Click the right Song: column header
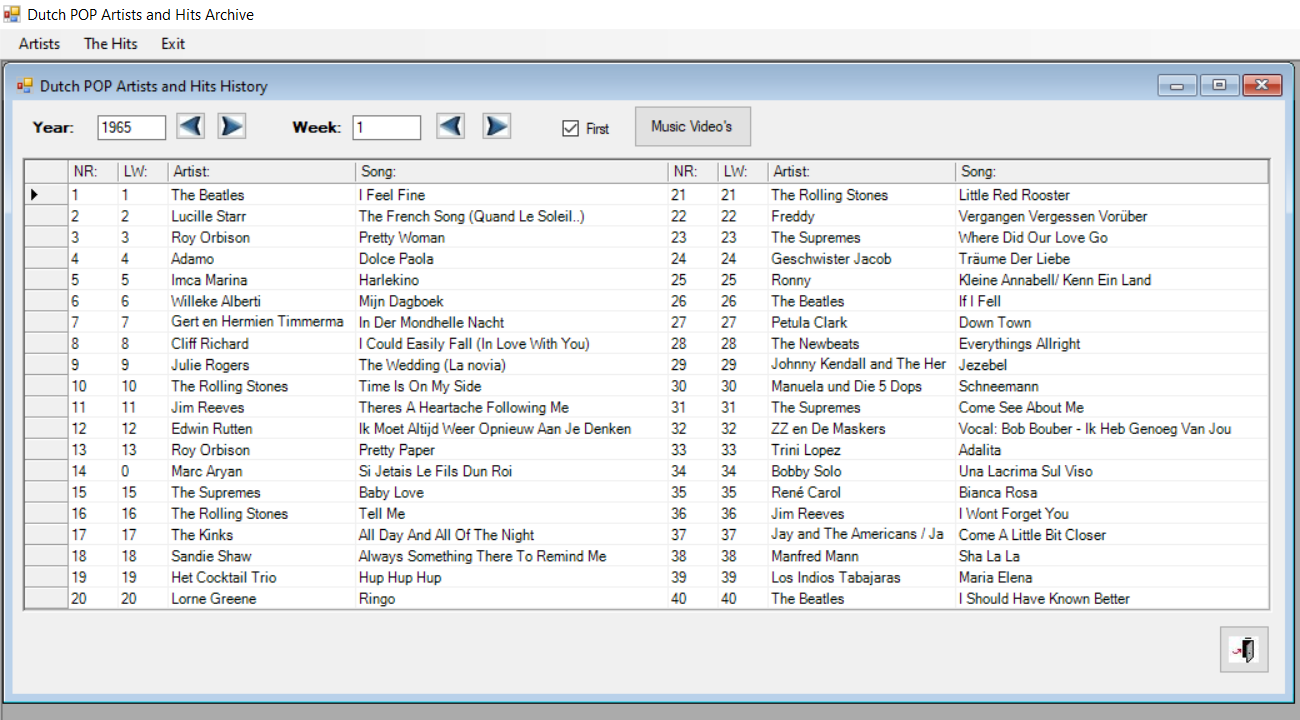The image size is (1300, 720). 1111,172
